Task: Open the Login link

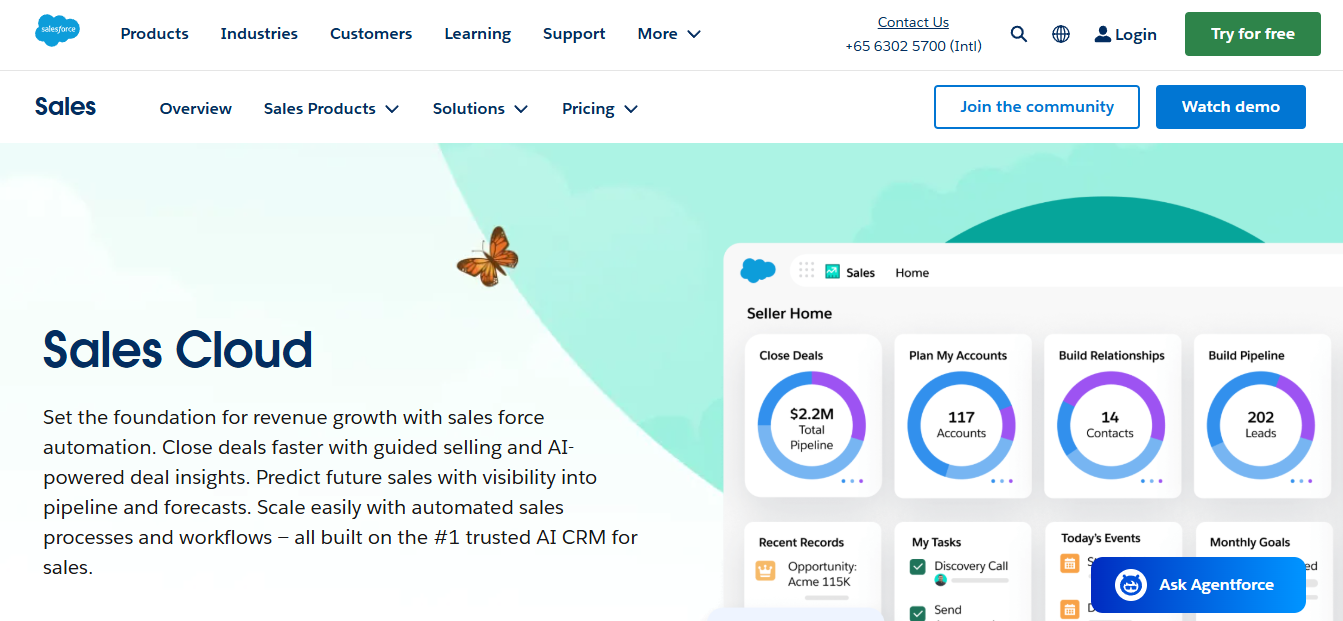Action: 1125,34
